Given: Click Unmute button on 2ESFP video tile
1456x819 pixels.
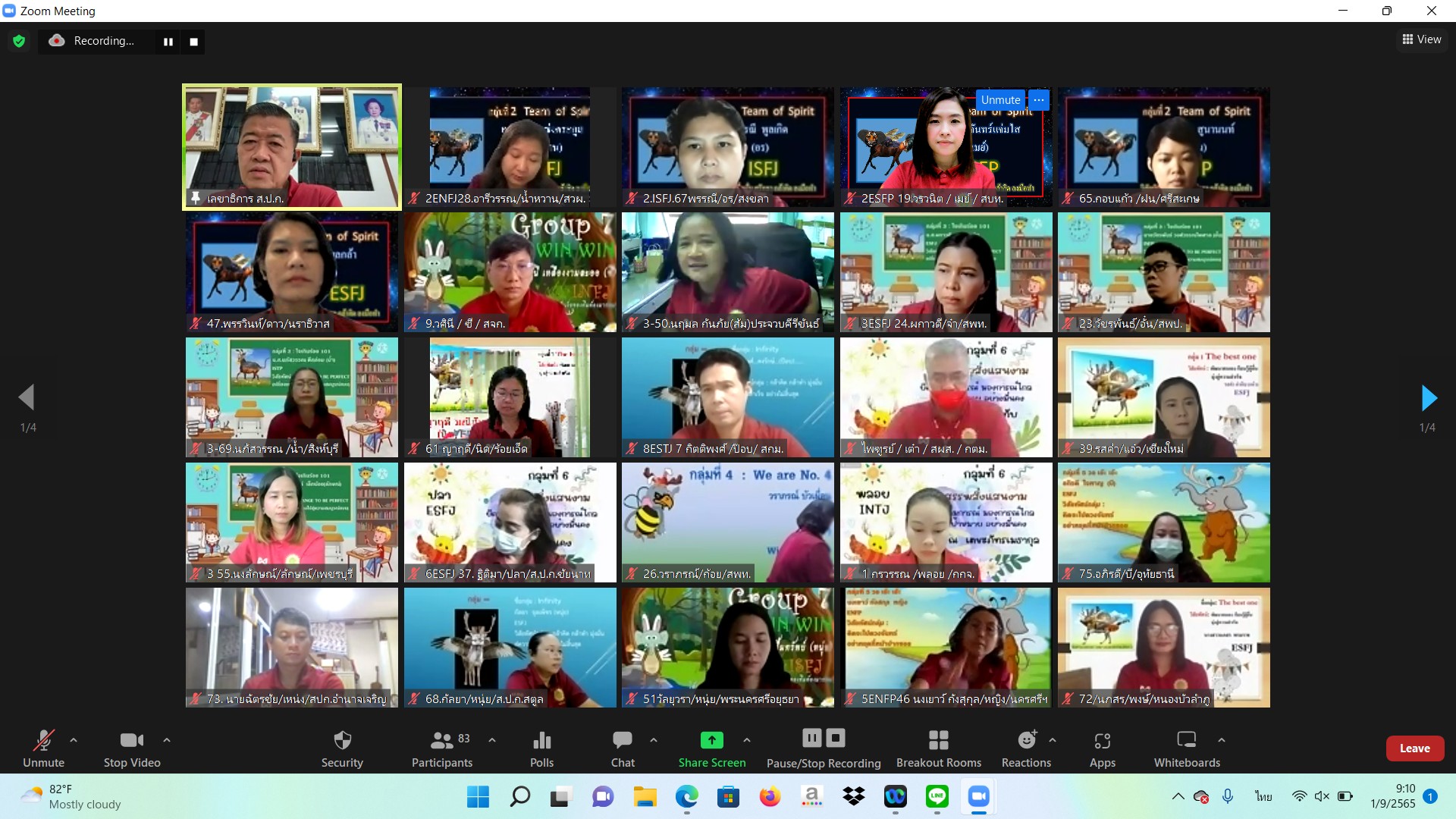Looking at the screenshot, I should (x=1000, y=99).
